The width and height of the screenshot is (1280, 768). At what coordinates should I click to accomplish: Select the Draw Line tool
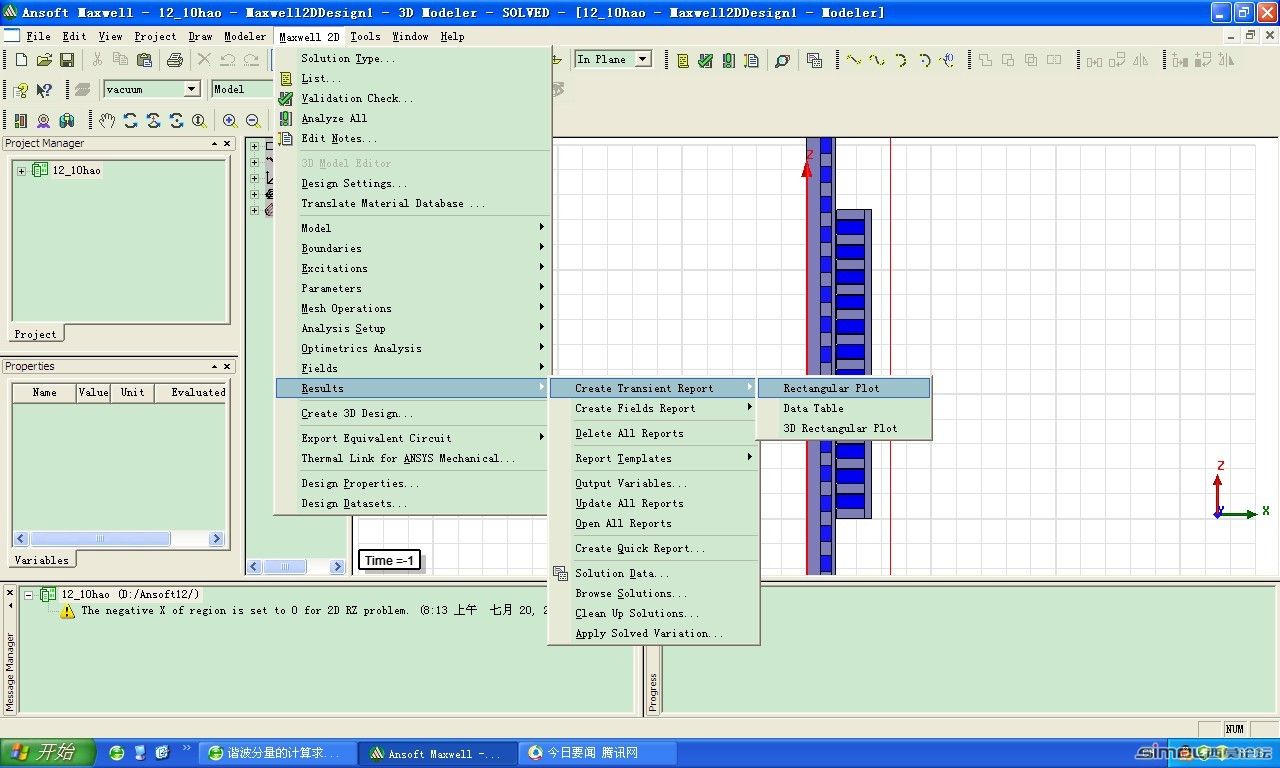(x=854, y=60)
